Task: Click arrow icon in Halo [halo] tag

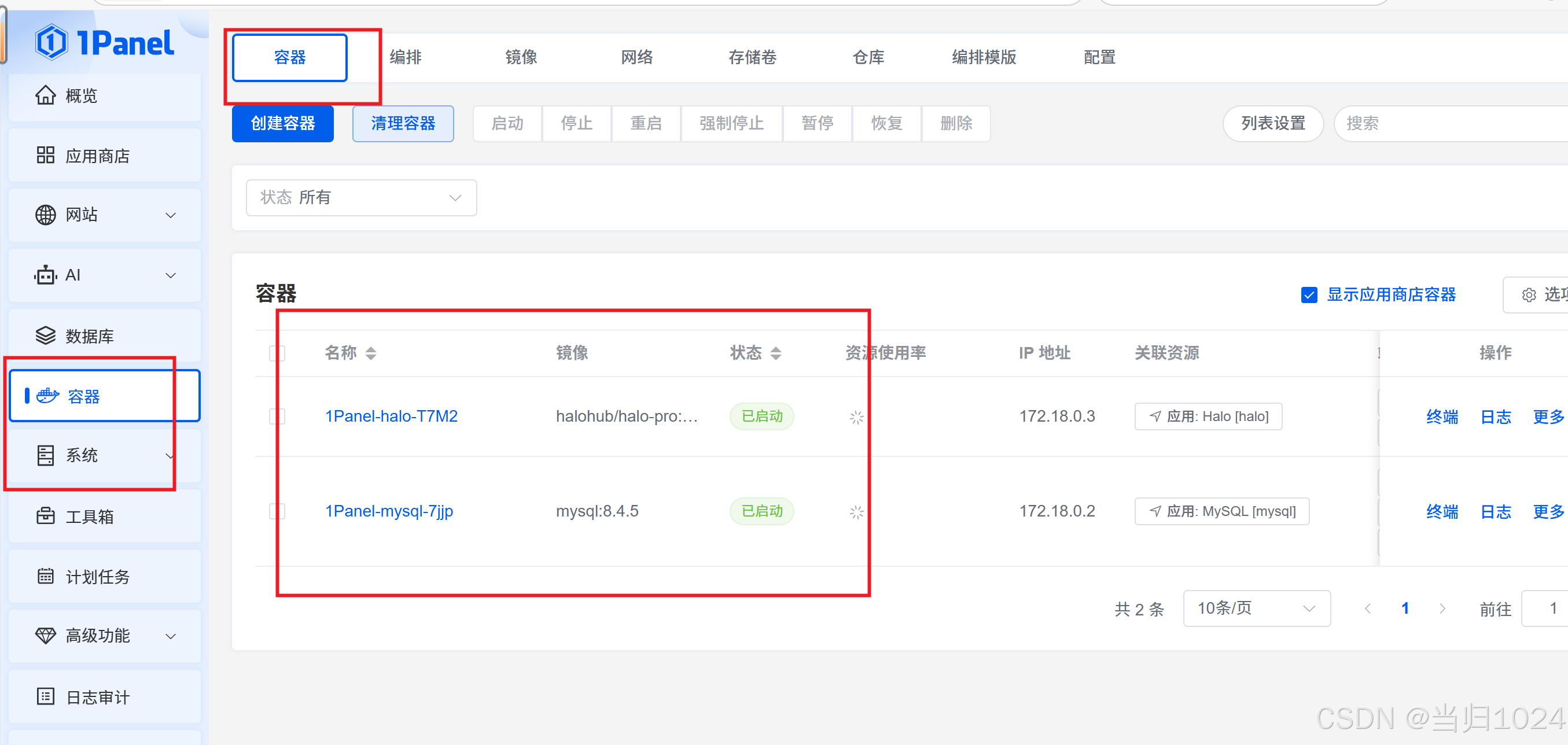Action: coord(1155,416)
